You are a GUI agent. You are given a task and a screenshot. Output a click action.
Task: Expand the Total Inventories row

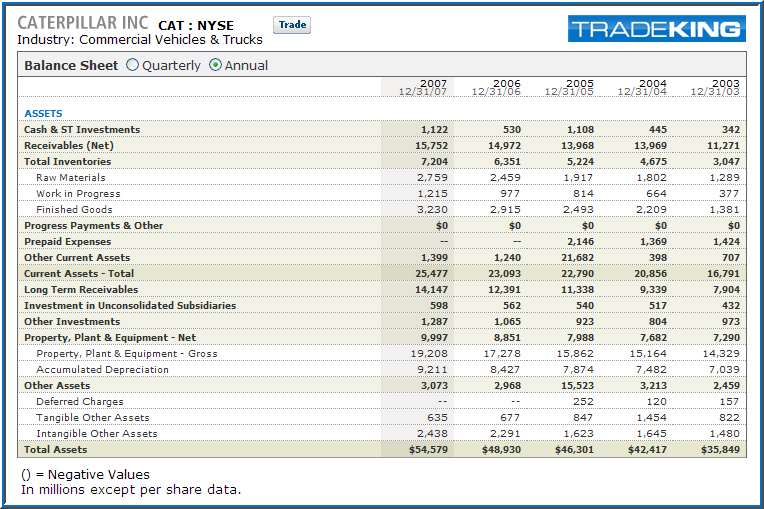67,161
